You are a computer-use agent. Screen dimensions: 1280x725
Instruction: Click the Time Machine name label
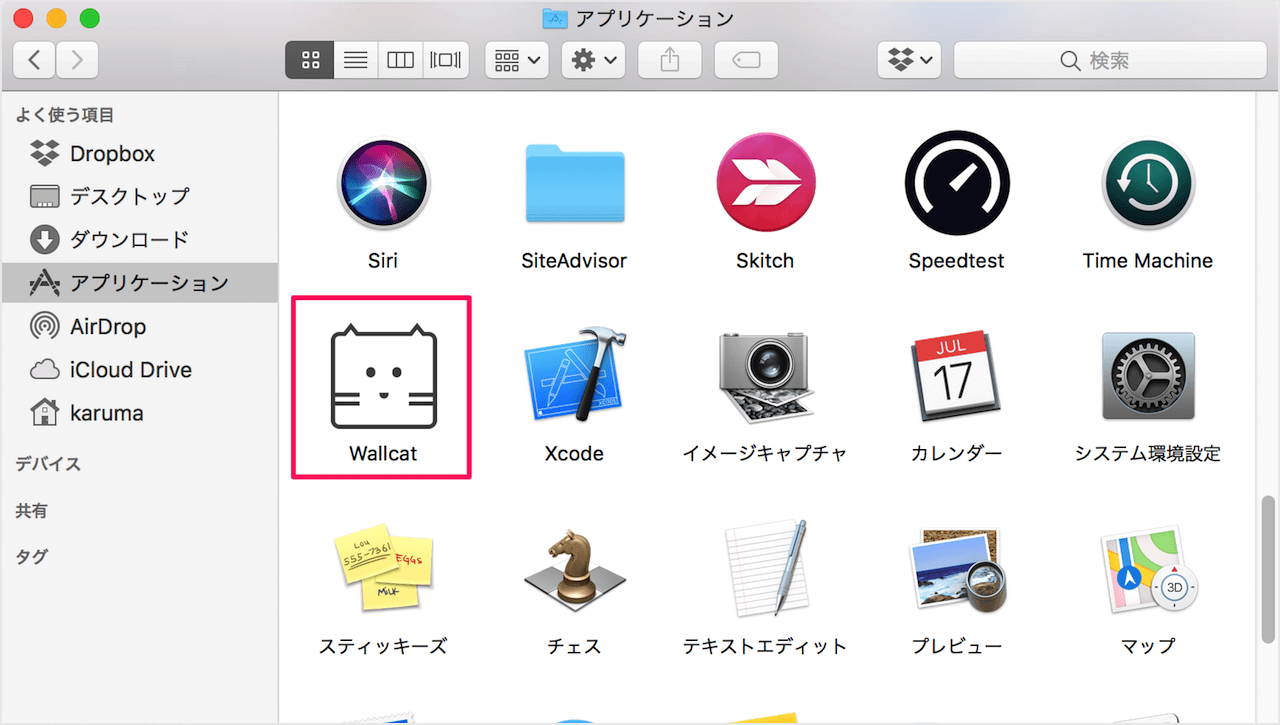pyautogui.click(x=1148, y=261)
